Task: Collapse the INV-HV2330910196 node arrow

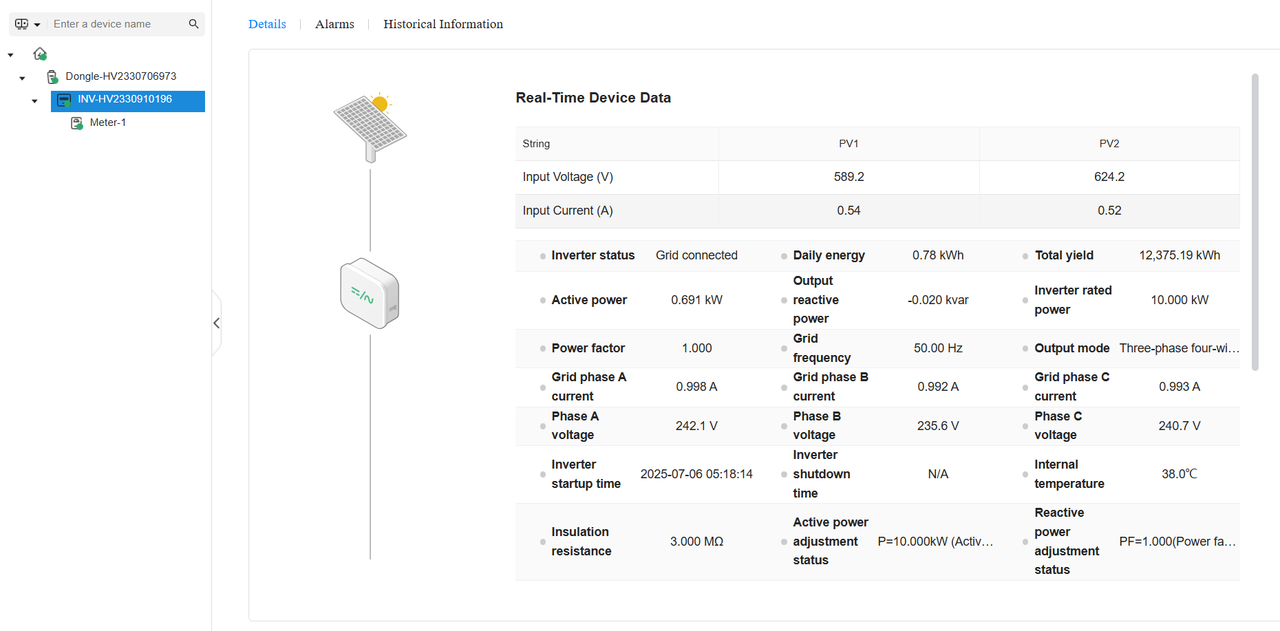Action: click(x=34, y=101)
